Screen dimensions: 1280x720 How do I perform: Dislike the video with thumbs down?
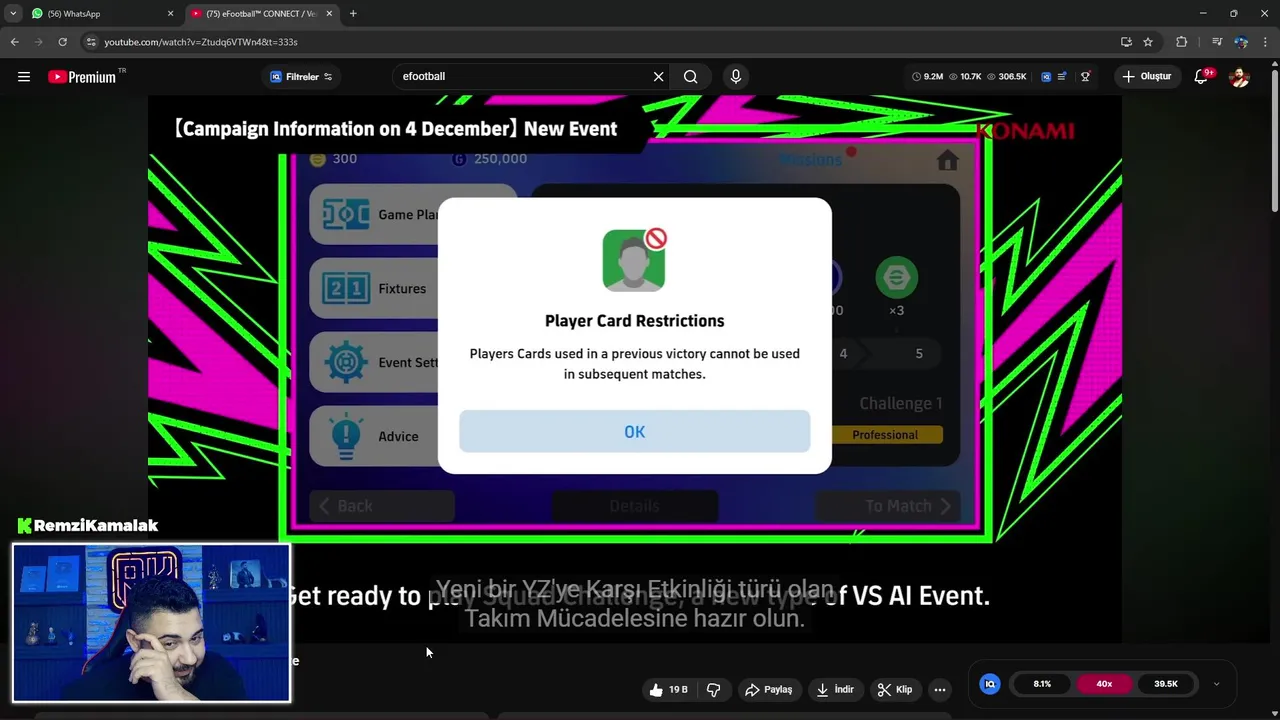tap(714, 689)
